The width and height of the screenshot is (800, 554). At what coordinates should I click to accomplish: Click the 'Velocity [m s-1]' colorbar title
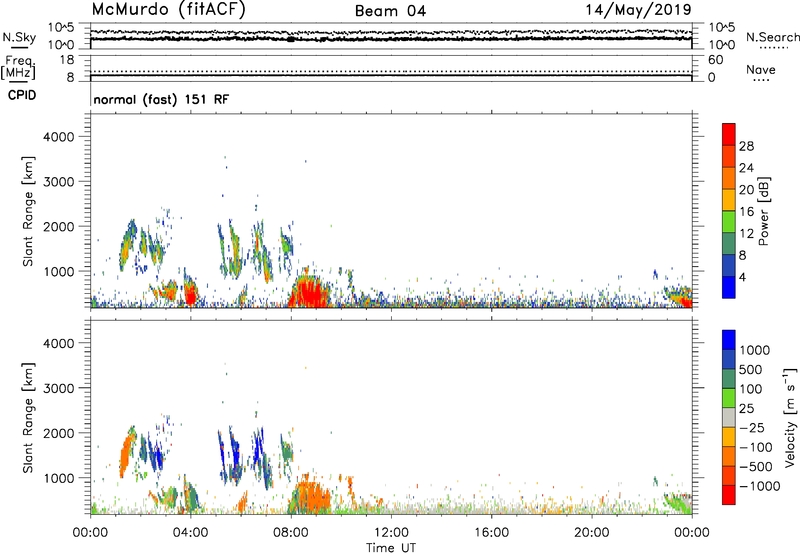pos(790,417)
